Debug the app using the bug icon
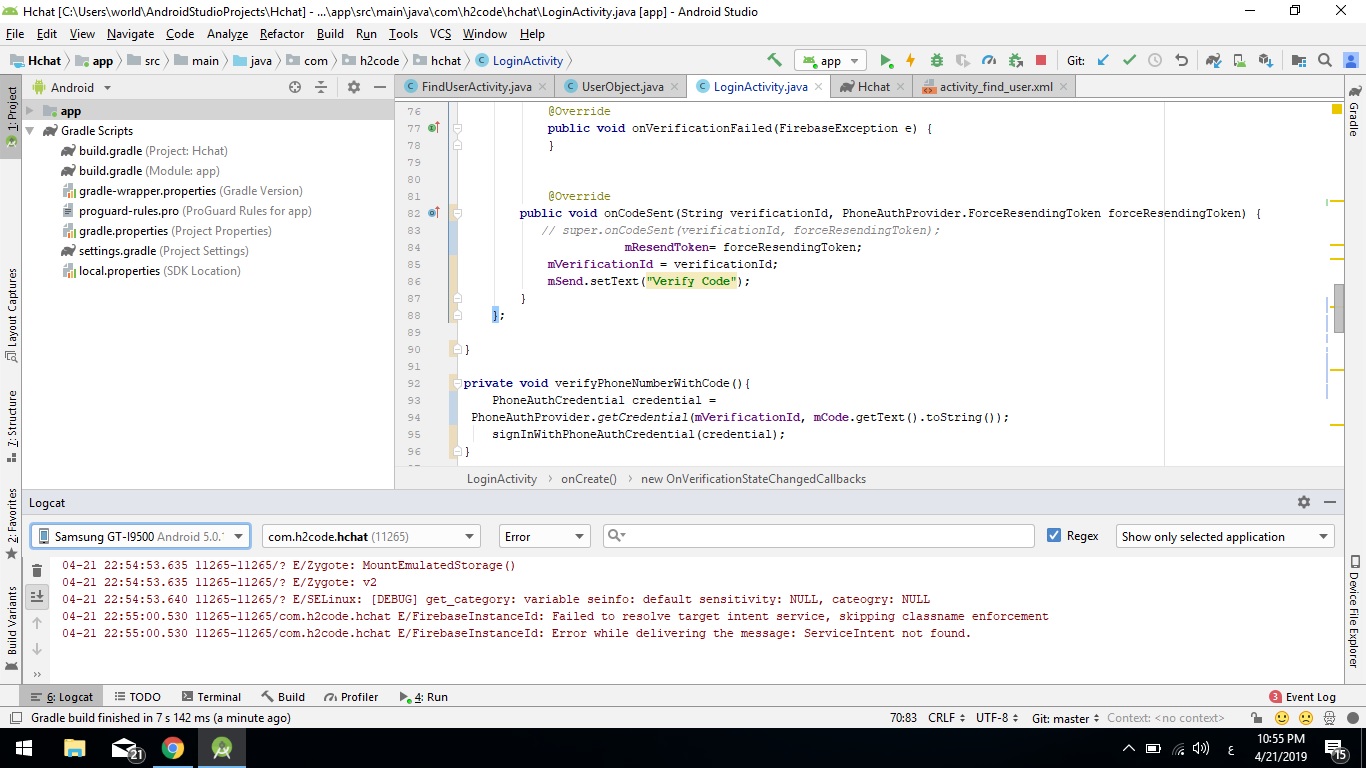 coord(938,60)
